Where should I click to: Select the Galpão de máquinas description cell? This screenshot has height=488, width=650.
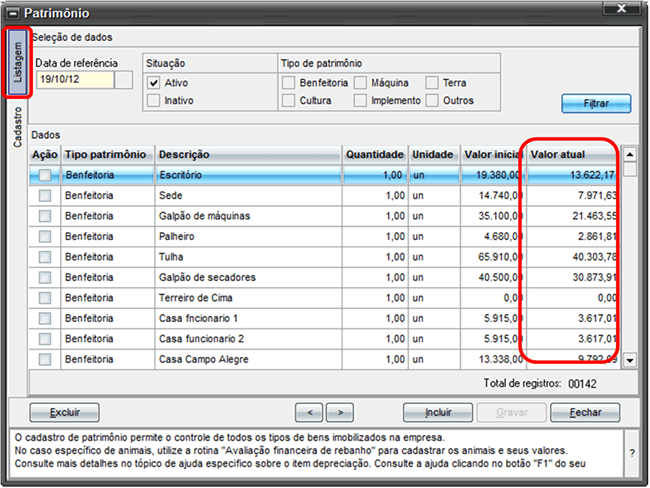point(249,216)
